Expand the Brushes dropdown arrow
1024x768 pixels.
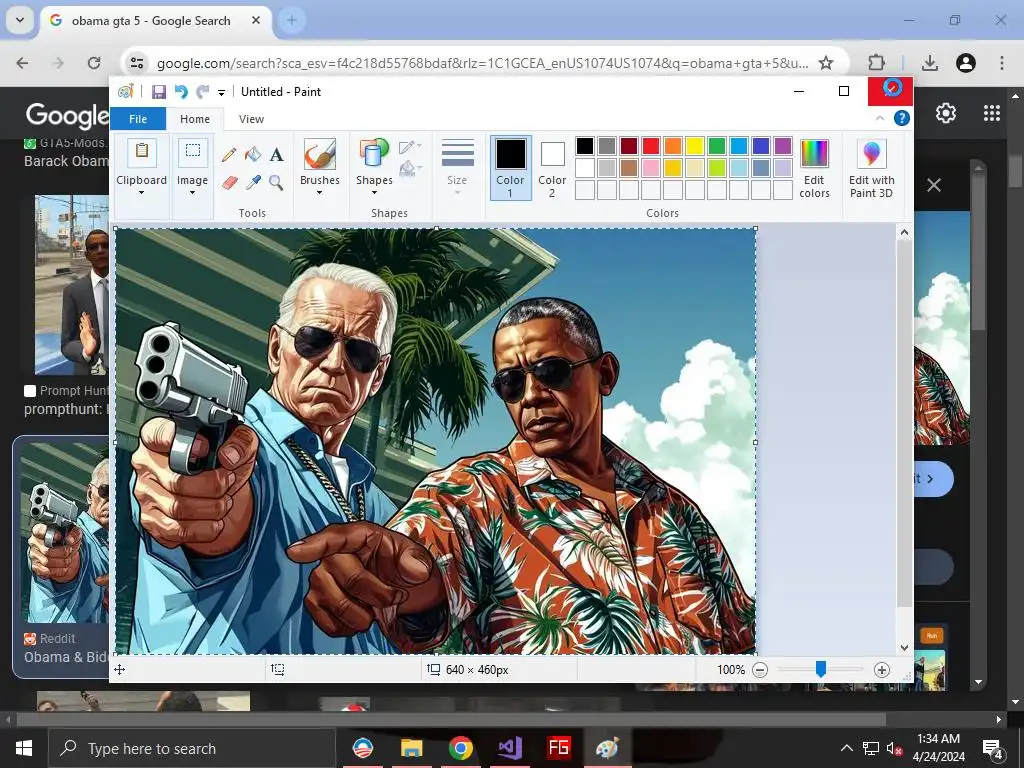[319, 193]
